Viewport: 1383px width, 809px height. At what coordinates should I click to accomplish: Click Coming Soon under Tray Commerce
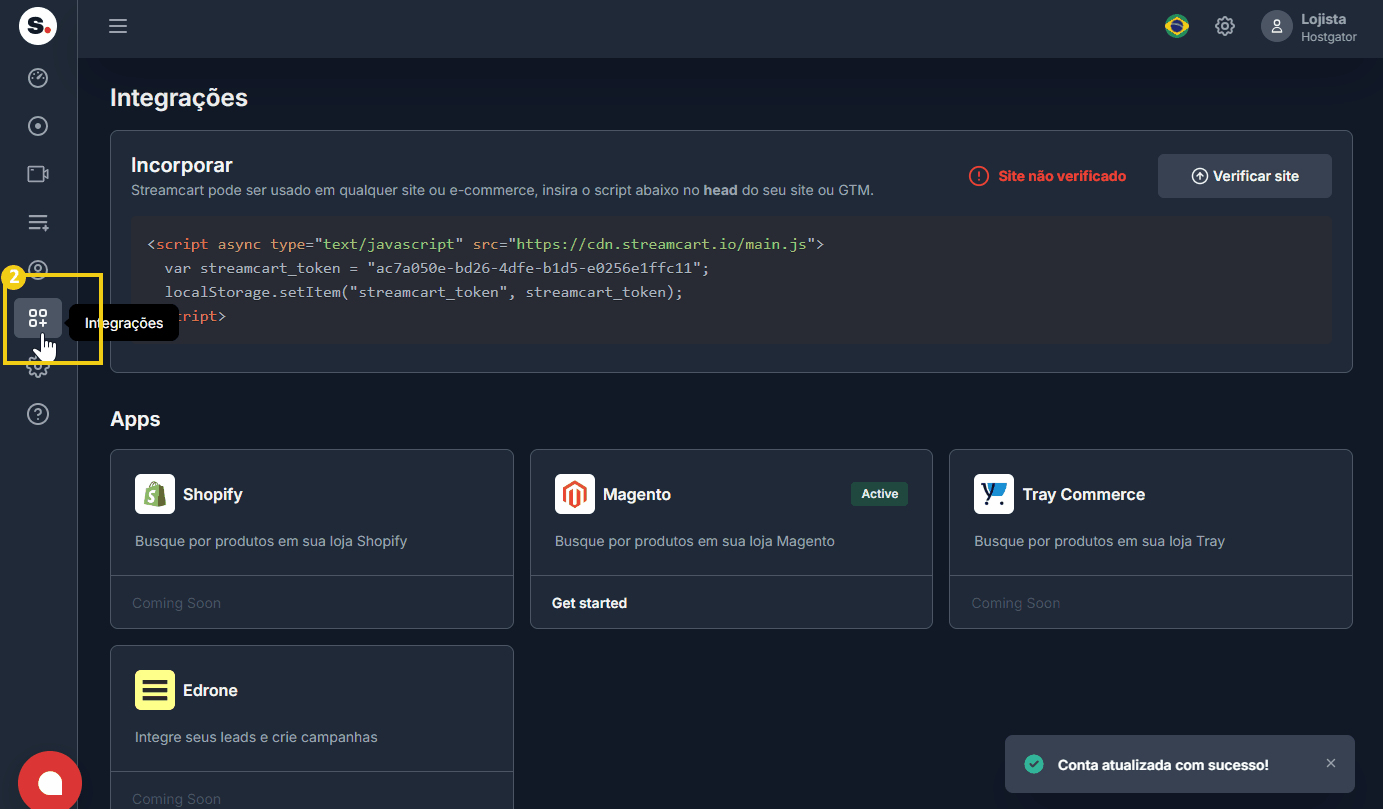click(x=1016, y=603)
